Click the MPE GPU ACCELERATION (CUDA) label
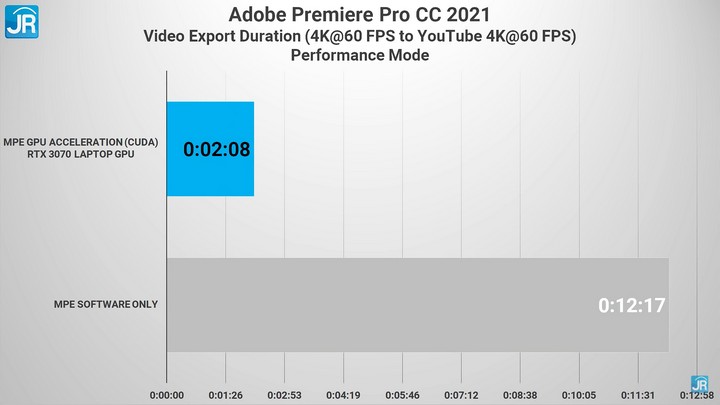 tap(81, 142)
